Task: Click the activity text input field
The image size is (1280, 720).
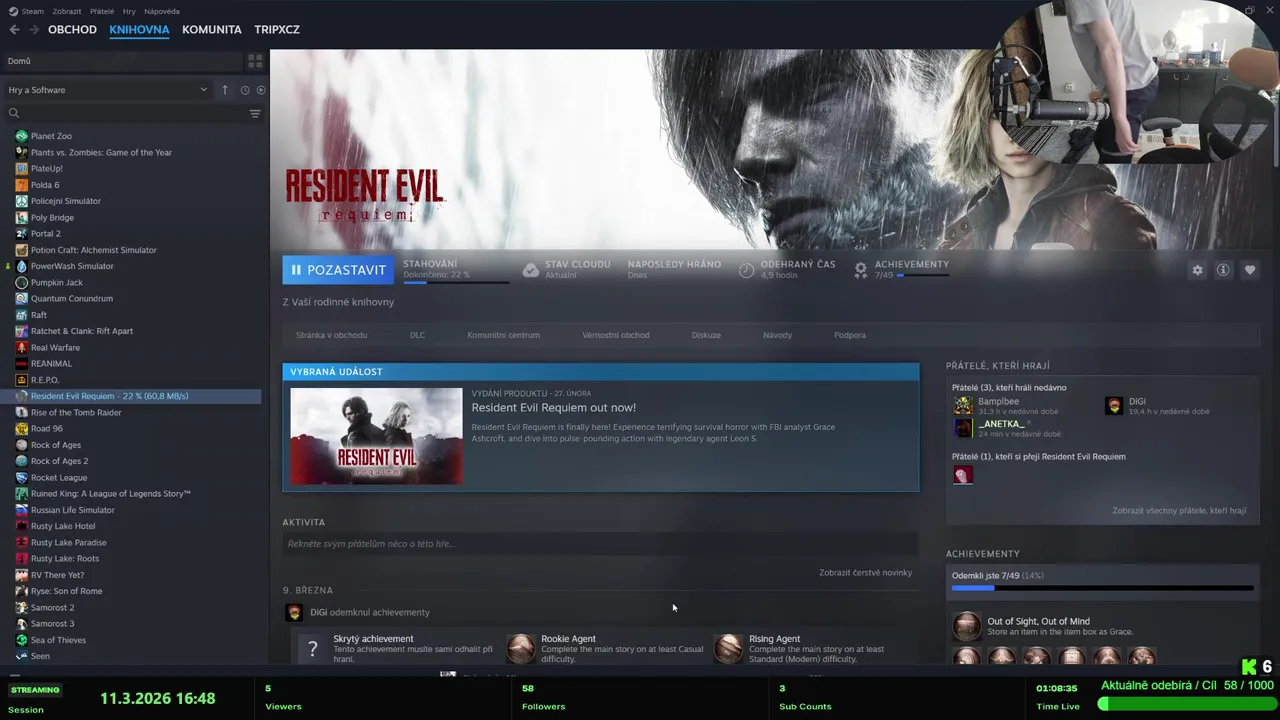Action: 600,544
